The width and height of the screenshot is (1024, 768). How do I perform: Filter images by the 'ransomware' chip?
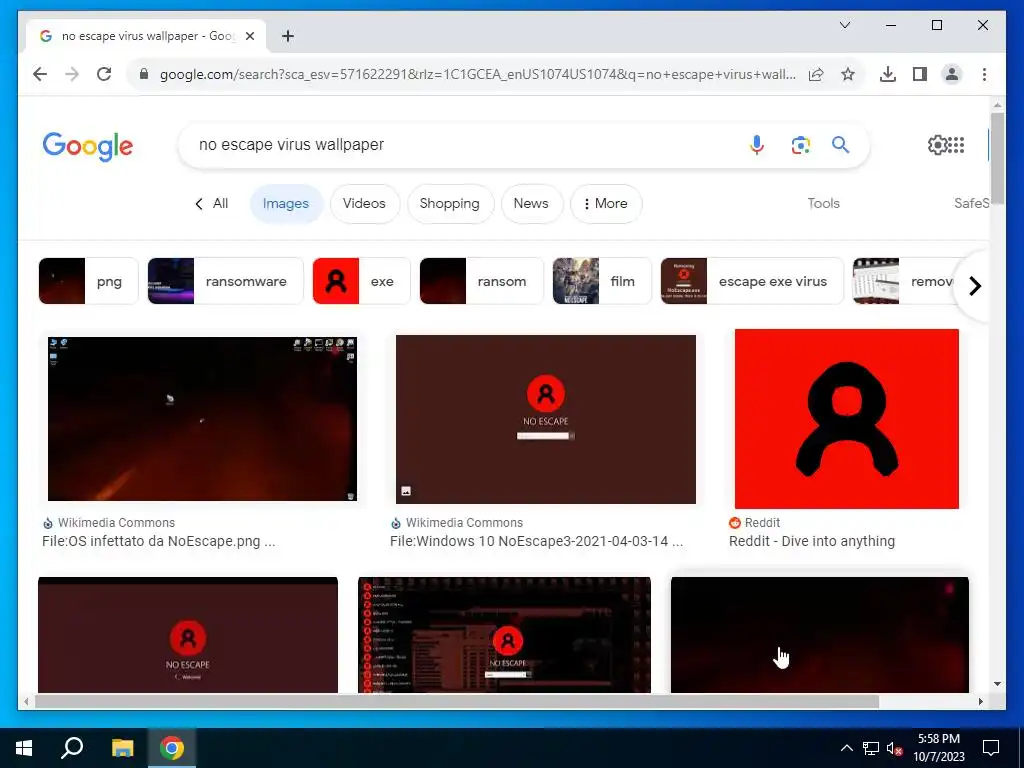225,281
